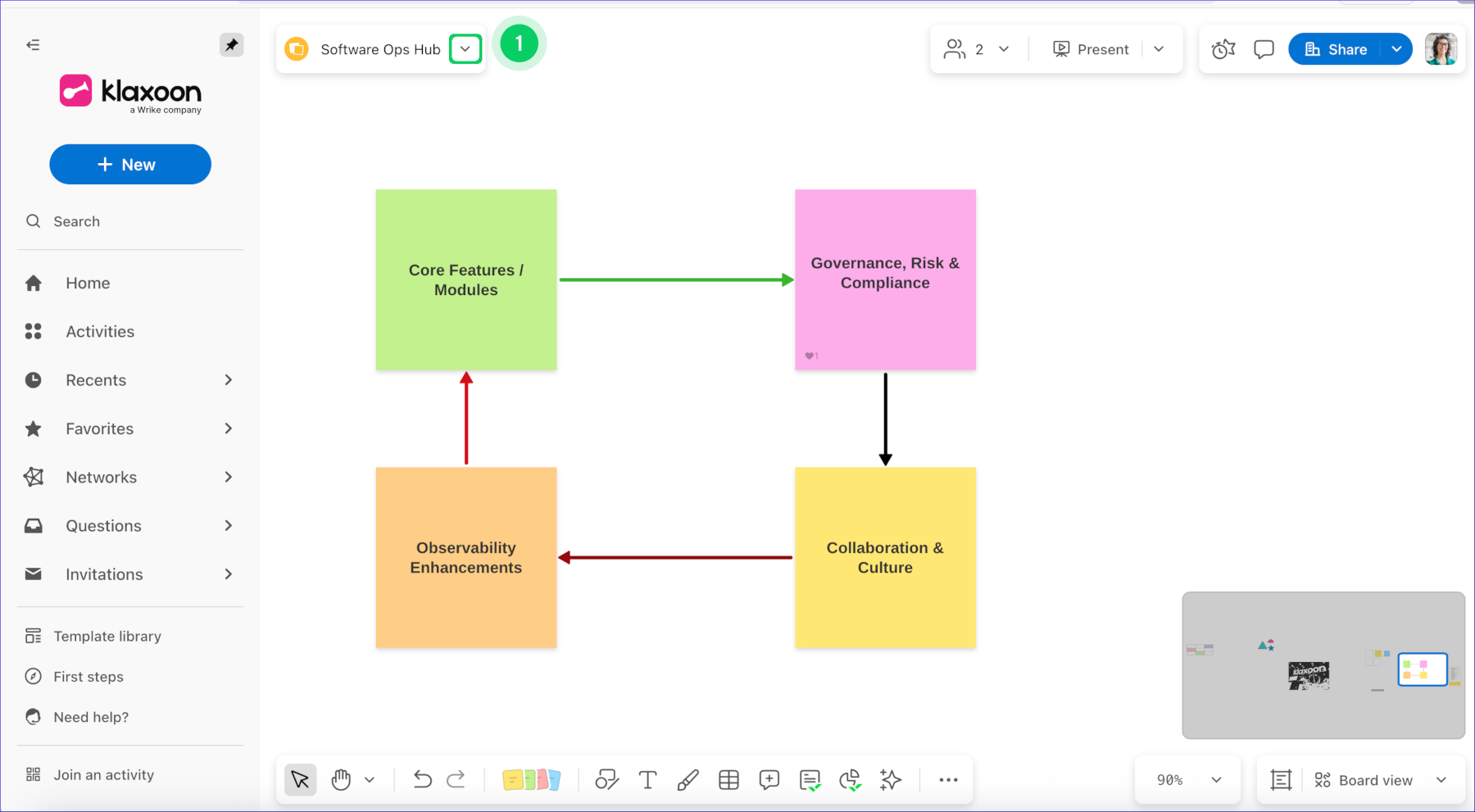Open the comments chat icon
The height and width of the screenshot is (812, 1475).
(1264, 49)
